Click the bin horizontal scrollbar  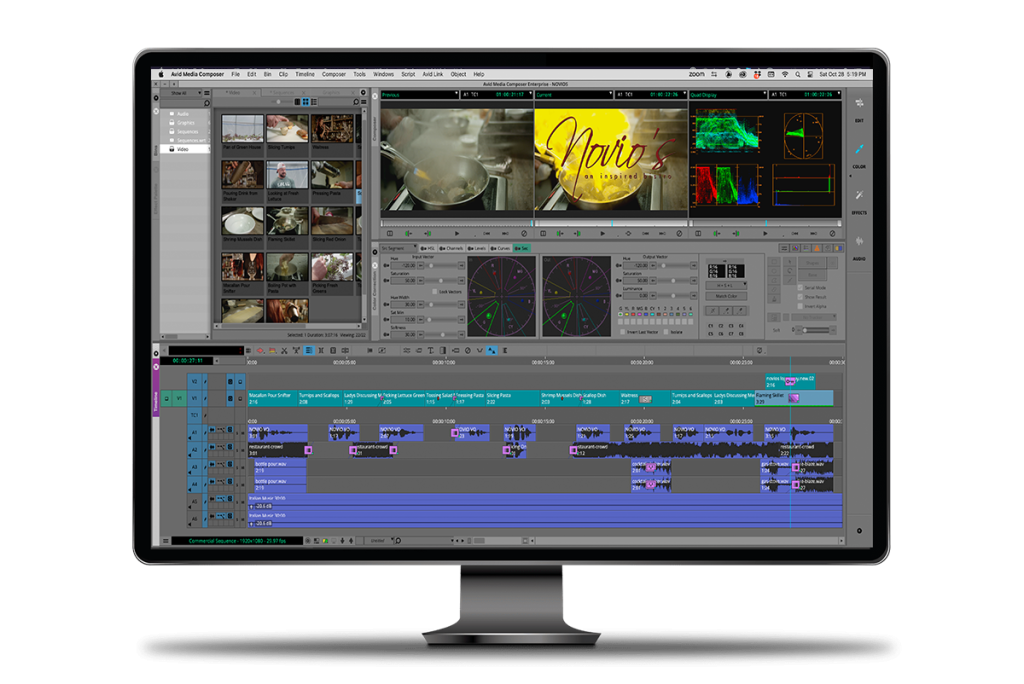(x=289, y=325)
